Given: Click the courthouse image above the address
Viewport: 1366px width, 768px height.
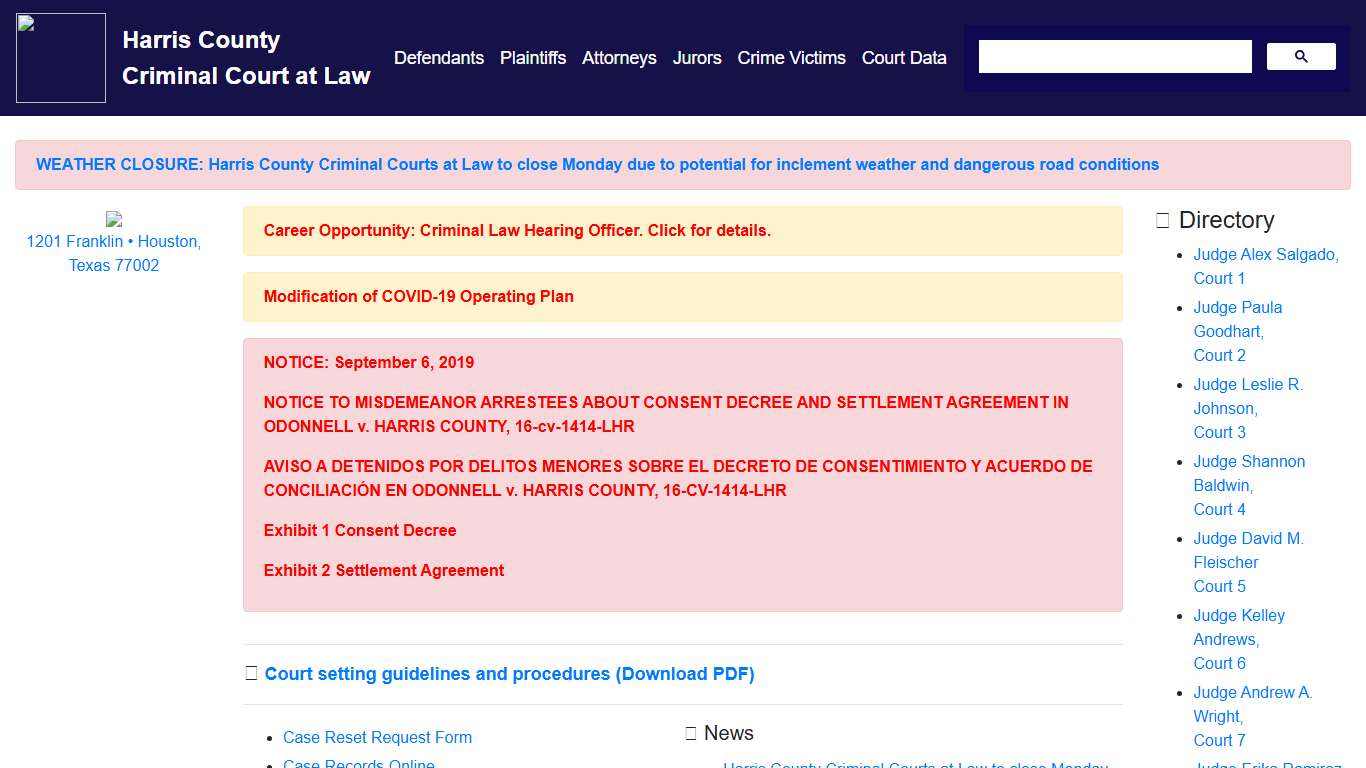Looking at the screenshot, I should (114, 219).
